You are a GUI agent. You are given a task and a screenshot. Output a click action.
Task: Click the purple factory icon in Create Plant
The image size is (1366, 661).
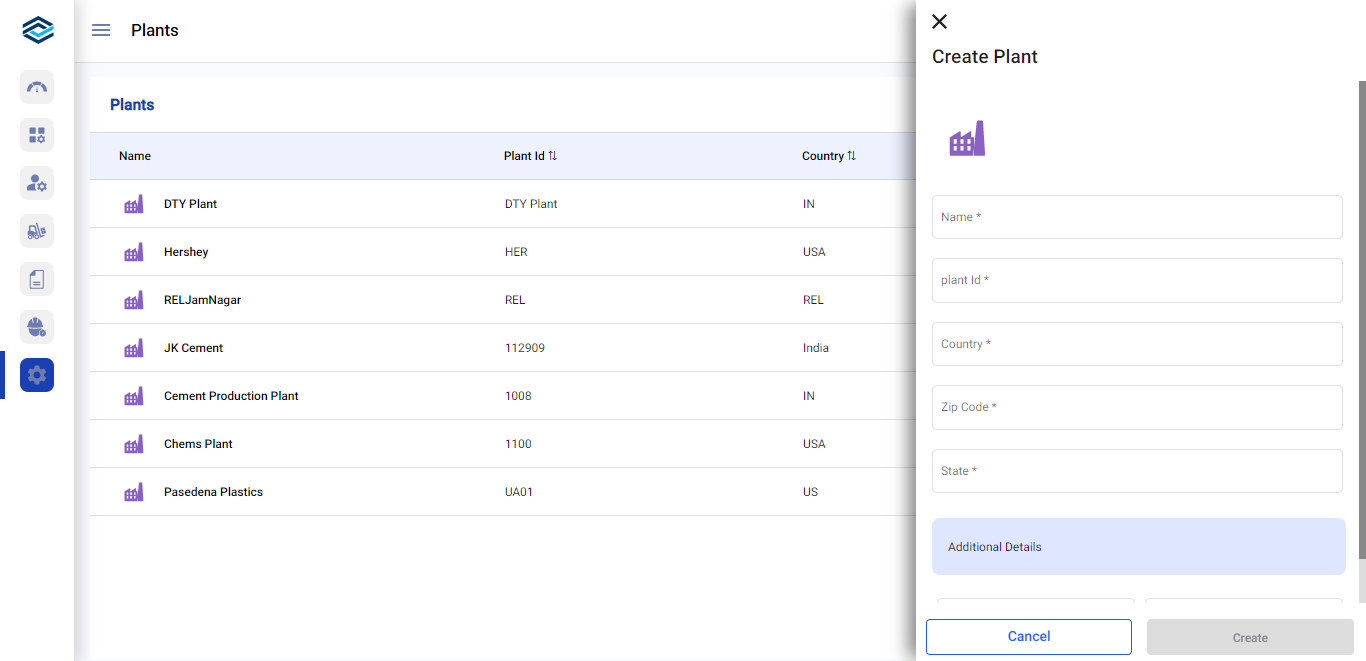(x=967, y=139)
